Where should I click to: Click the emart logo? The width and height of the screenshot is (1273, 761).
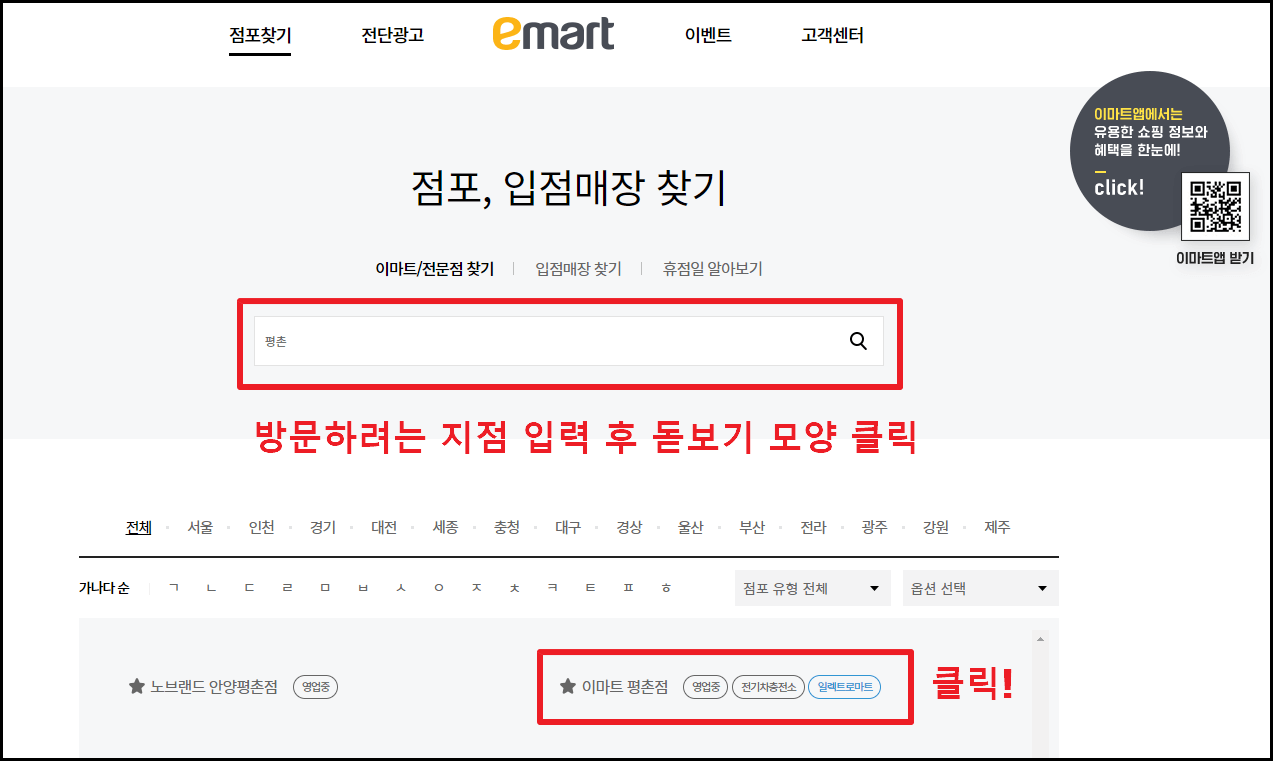(553, 34)
